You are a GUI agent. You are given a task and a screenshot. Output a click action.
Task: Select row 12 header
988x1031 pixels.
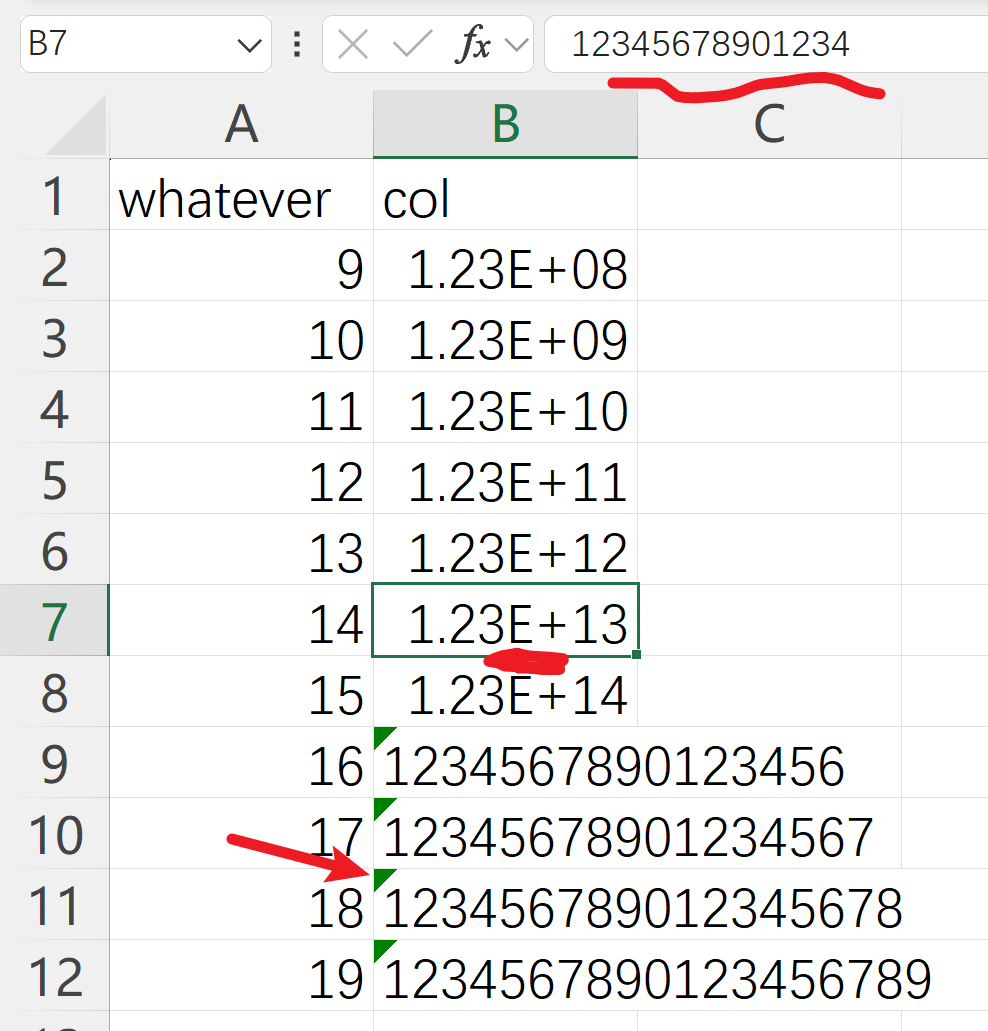(54, 976)
